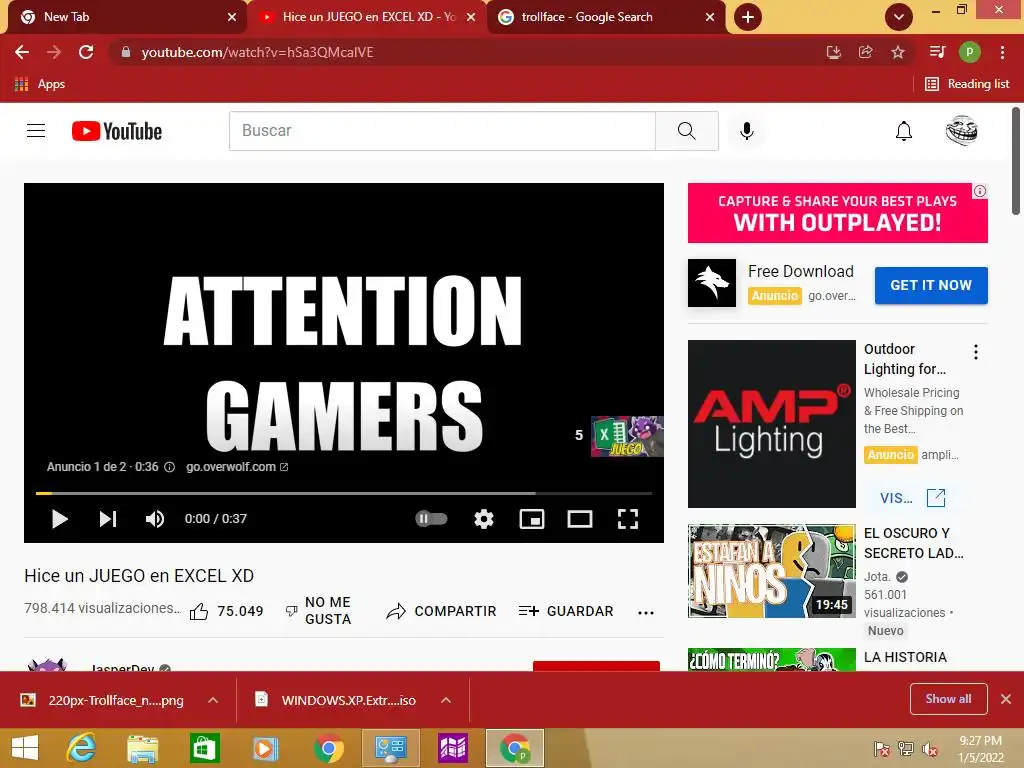Click Show all downloads
Image resolution: width=1024 pixels, height=768 pixels.
[x=948, y=699]
